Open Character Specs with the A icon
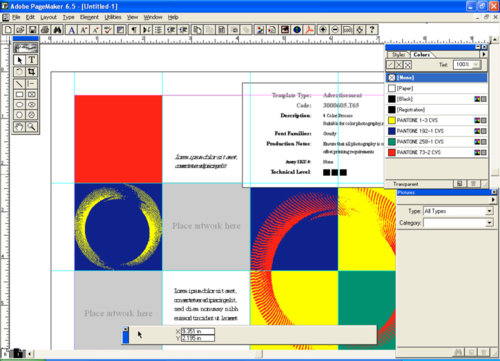This screenshot has width=500, height=361. click(72, 30)
